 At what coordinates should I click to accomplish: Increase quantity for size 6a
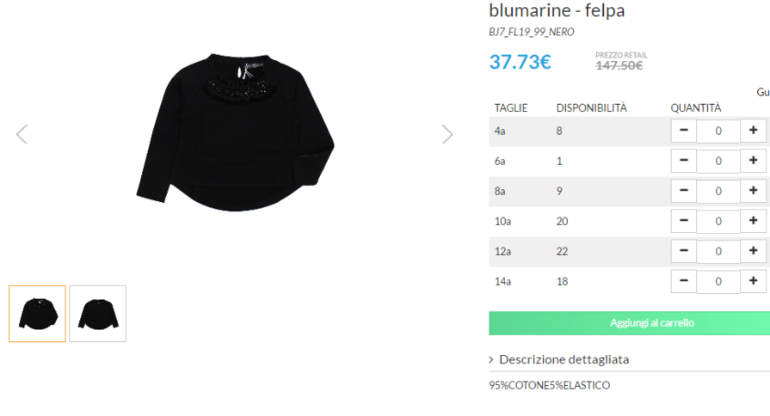point(753,161)
